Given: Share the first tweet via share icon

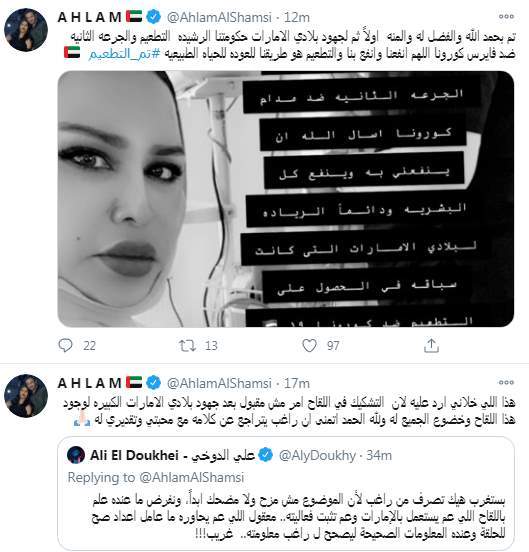Looking at the screenshot, I should pyautogui.click(x=431, y=345).
